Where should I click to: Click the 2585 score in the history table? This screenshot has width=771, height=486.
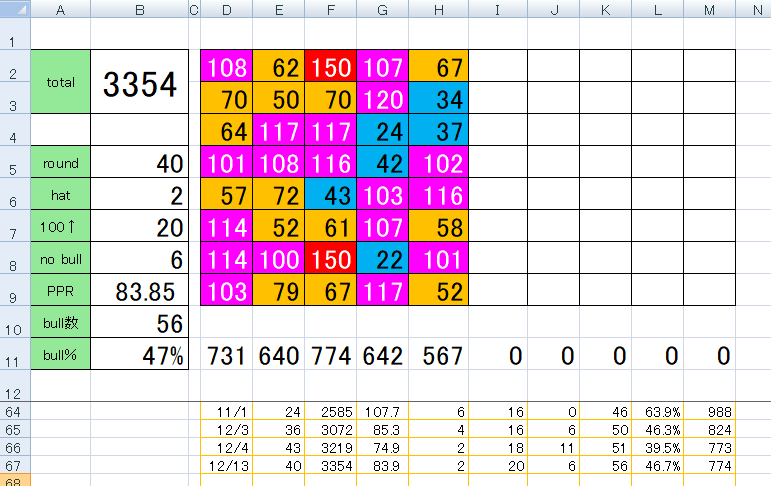click(x=330, y=411)
